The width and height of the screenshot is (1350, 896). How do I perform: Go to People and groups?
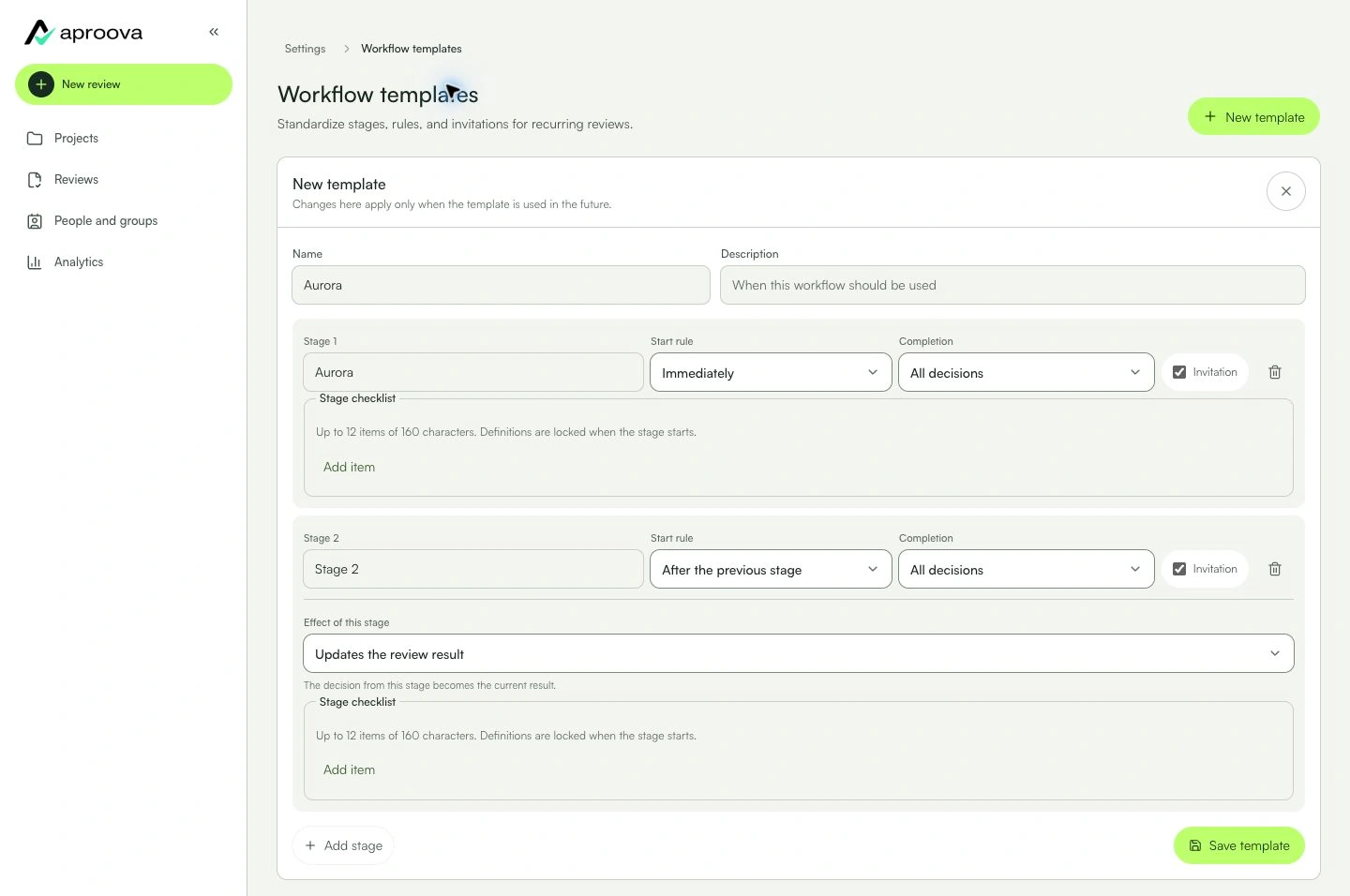click(124, 221)
